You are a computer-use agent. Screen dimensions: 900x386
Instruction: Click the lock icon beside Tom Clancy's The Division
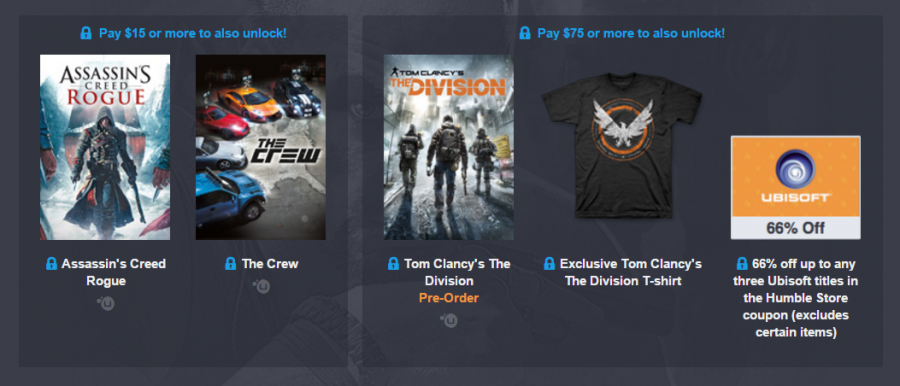[x=393, y=264]
